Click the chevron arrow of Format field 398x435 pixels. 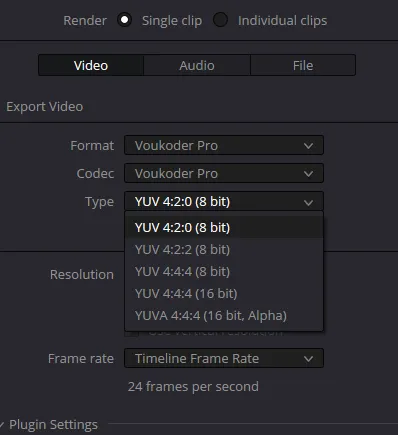[308, 146]
